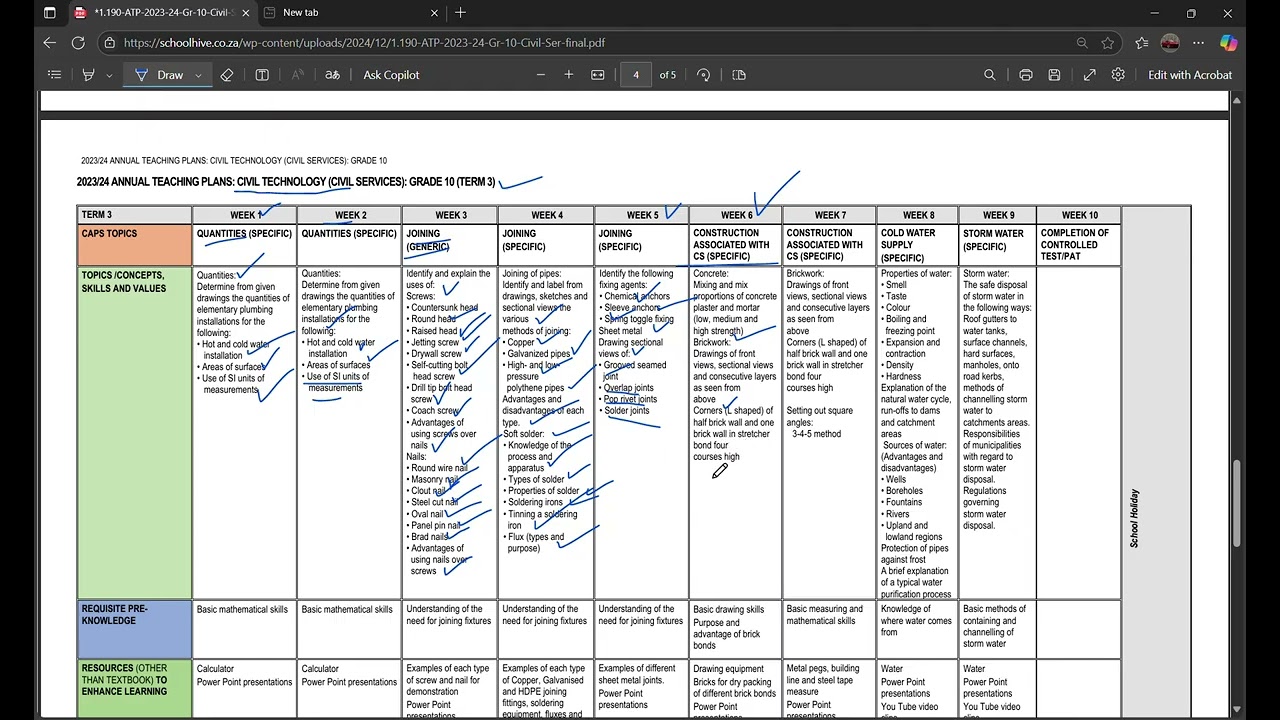Click the STORM WATER (SPECIFIC) cell
The height and width of the screenshot is (720, 1280).
click(997, 245)
